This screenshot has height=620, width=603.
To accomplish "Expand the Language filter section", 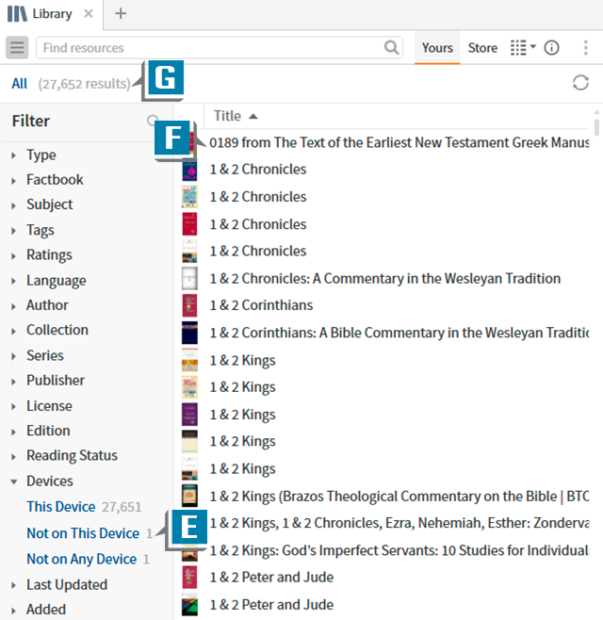I will 55,281.
